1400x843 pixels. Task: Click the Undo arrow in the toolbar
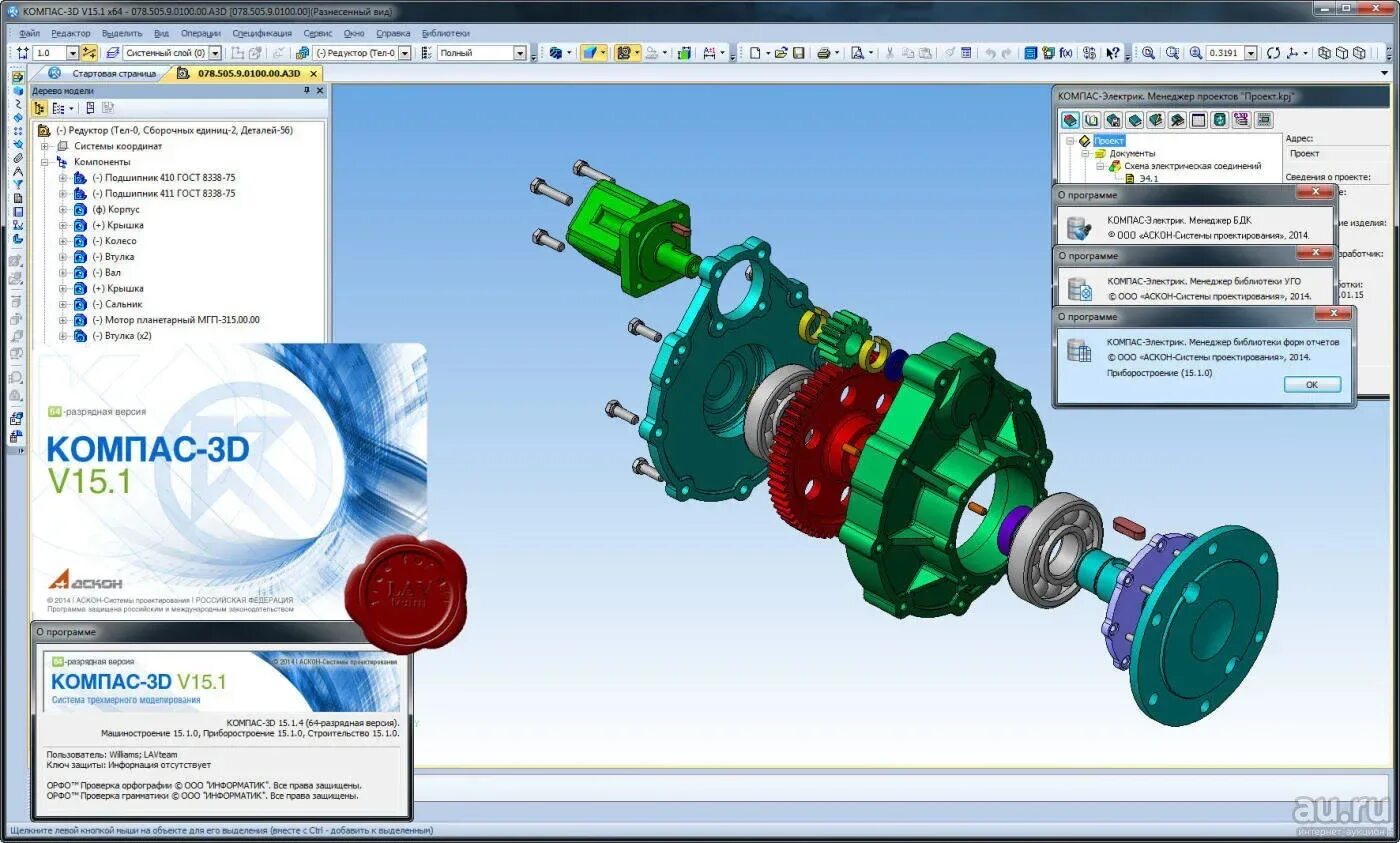[x=990, y=53]
